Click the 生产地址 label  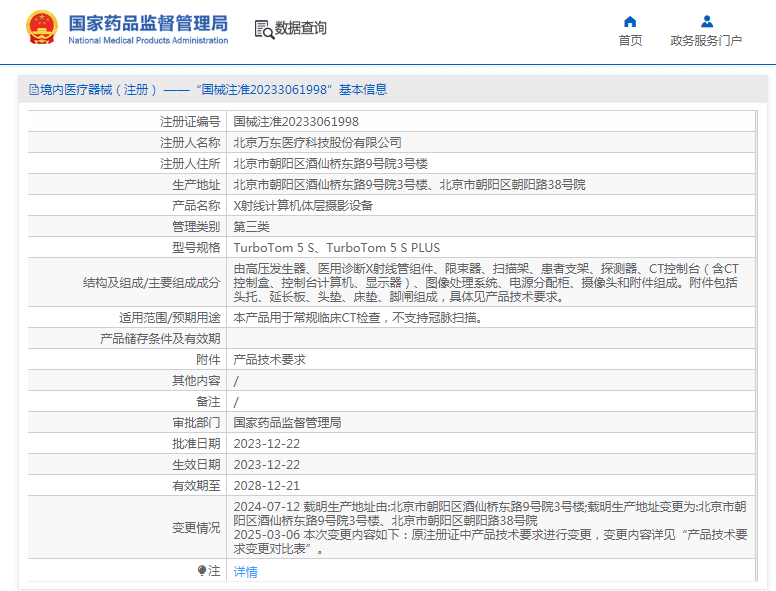point(196,185)
